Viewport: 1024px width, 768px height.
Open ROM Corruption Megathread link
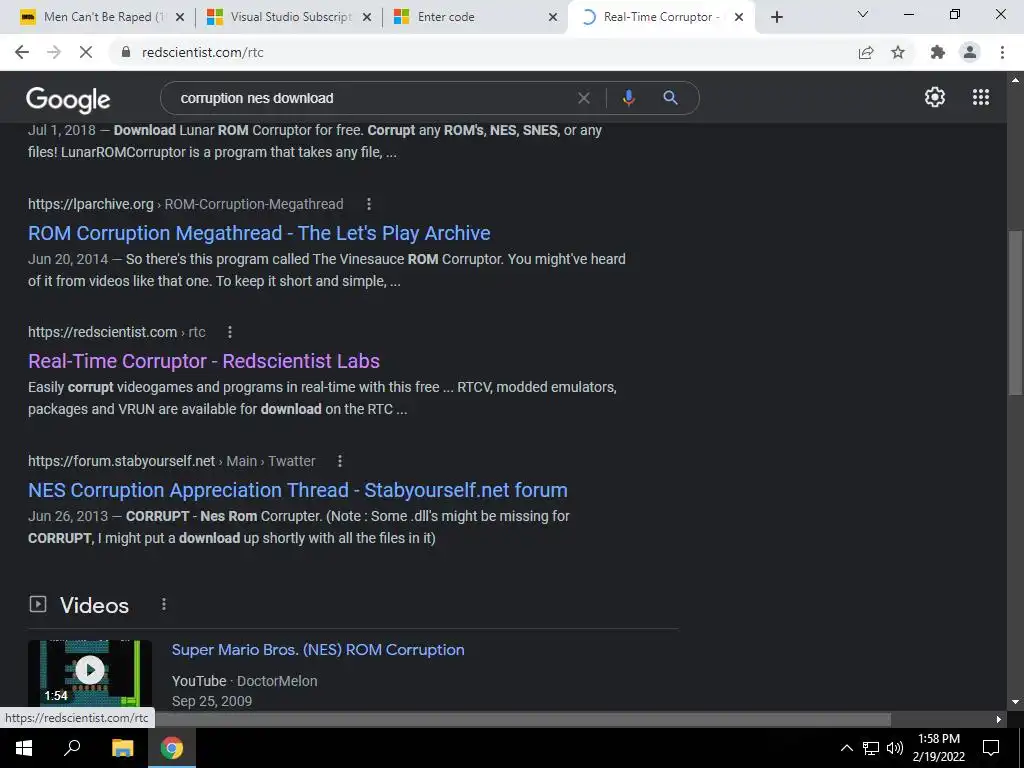click(259, 233)
